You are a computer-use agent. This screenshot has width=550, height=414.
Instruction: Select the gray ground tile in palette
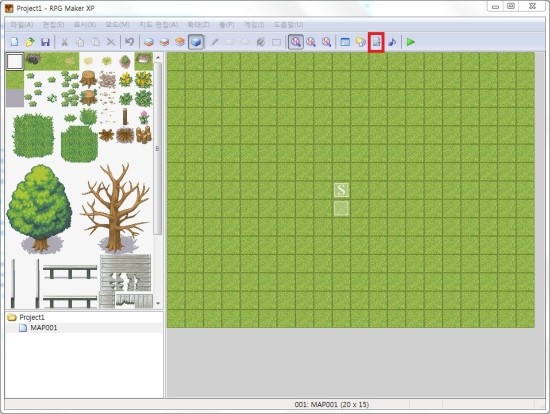click(15, 98)
